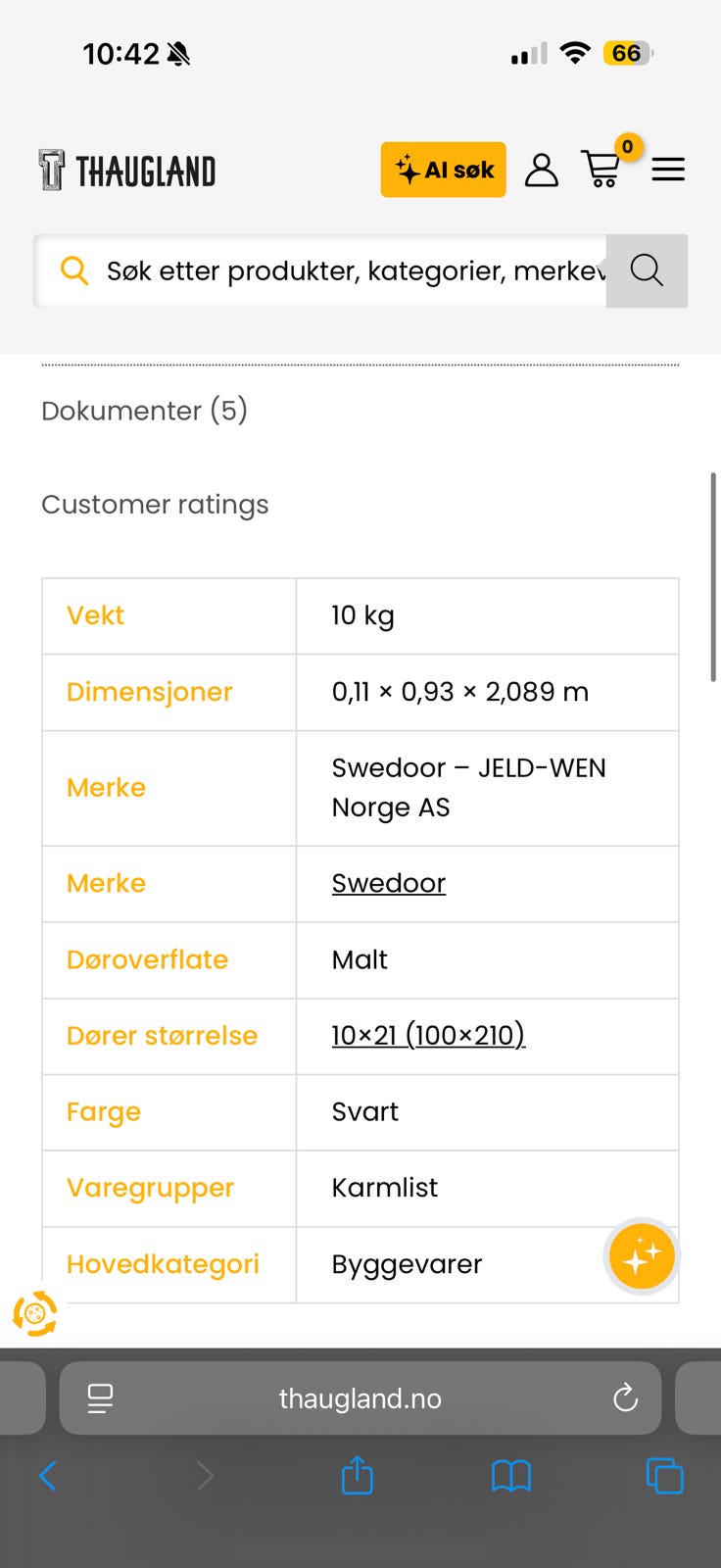Tap the floating AI sparkle button
The width and height of the screenshot is (721, 1568).
point(642,1255)
